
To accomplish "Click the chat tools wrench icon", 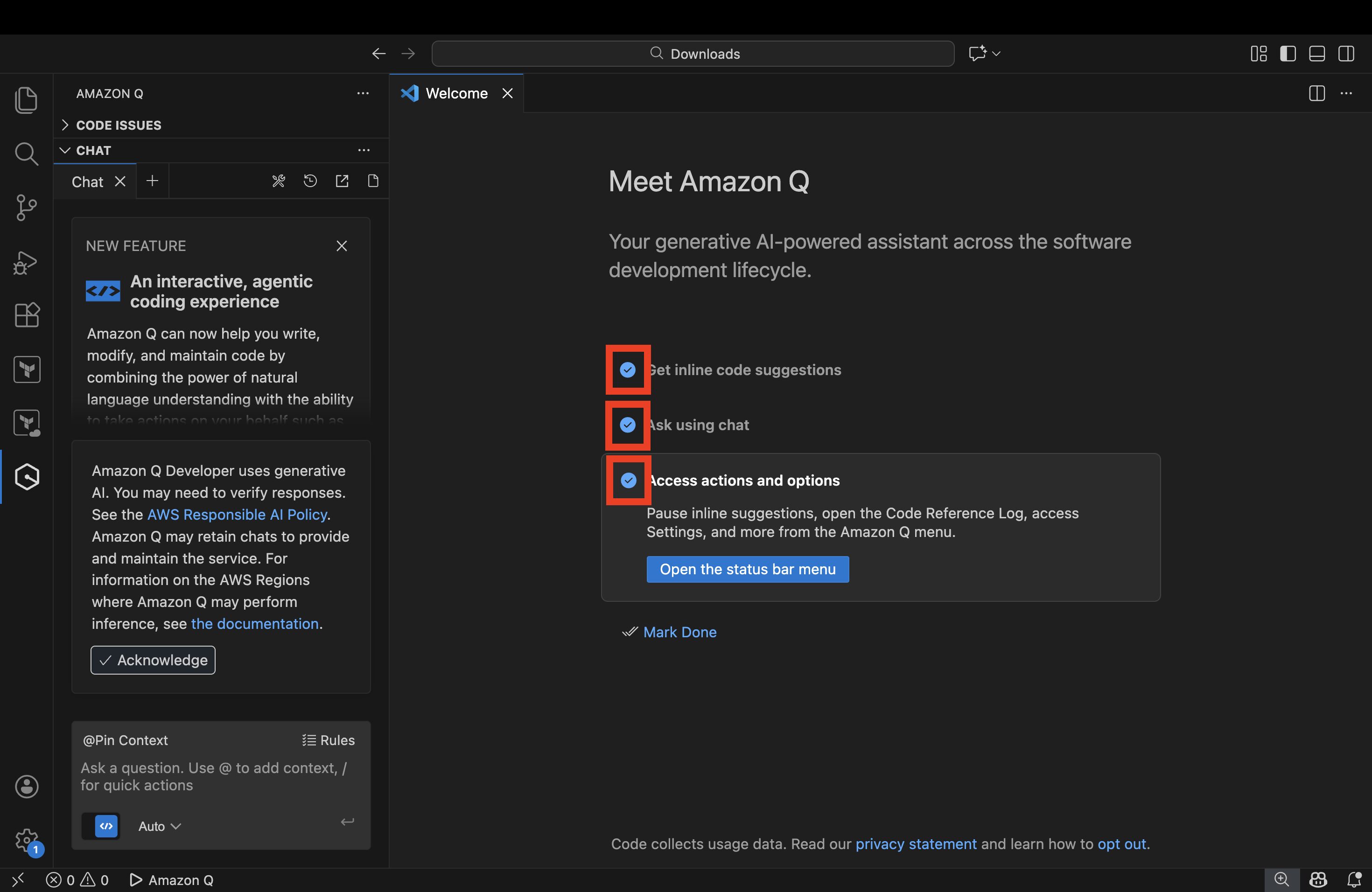I will (x=279, y=181).
